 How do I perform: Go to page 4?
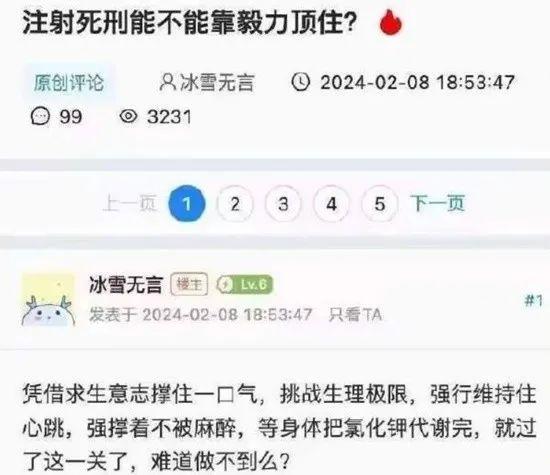point(331,204)
